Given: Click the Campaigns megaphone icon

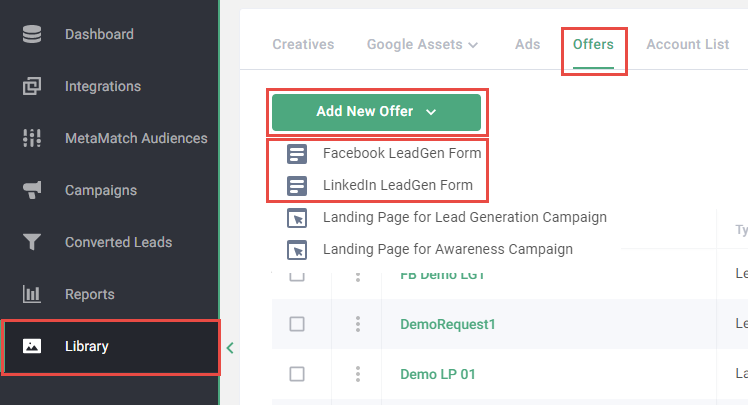Looking at the screenshot, I should [32, 190].
